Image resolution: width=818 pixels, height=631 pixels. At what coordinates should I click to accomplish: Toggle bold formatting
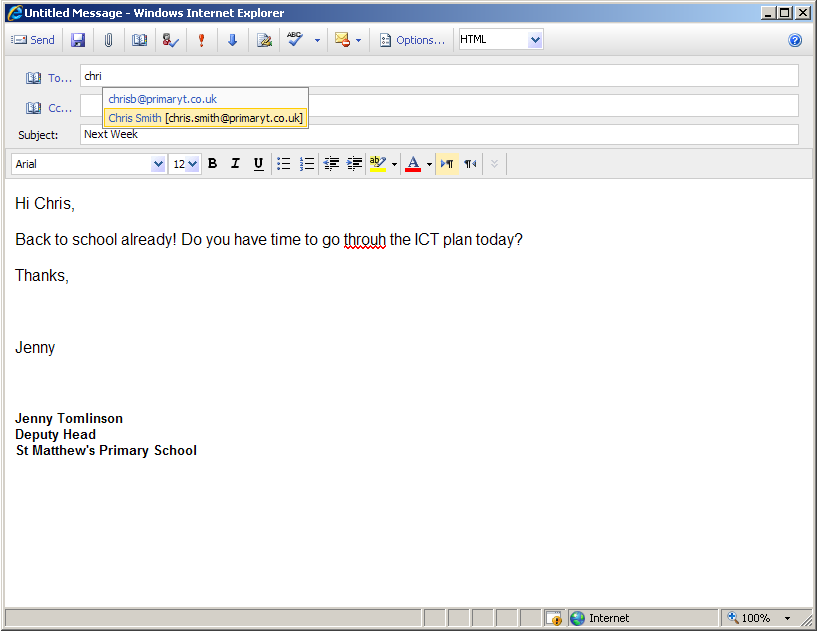click(x=212, y=164)
